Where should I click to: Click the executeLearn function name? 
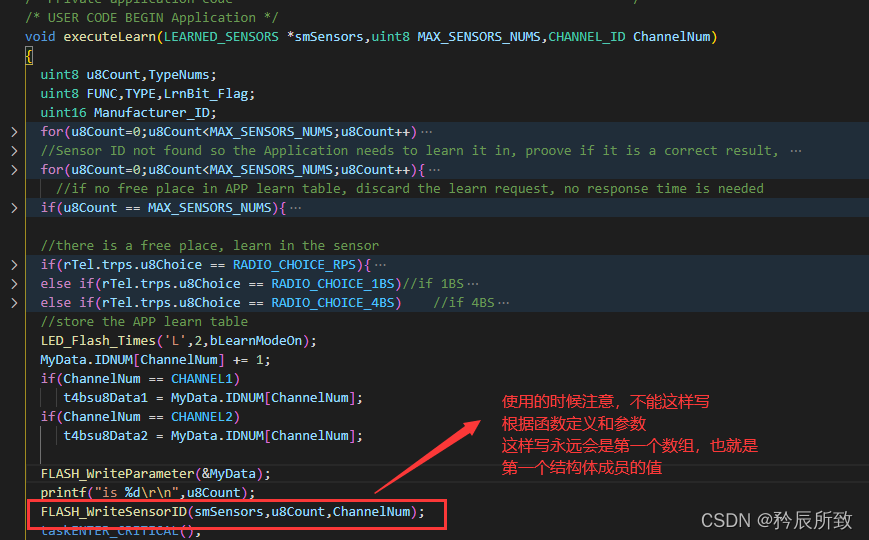pos(110,37)
